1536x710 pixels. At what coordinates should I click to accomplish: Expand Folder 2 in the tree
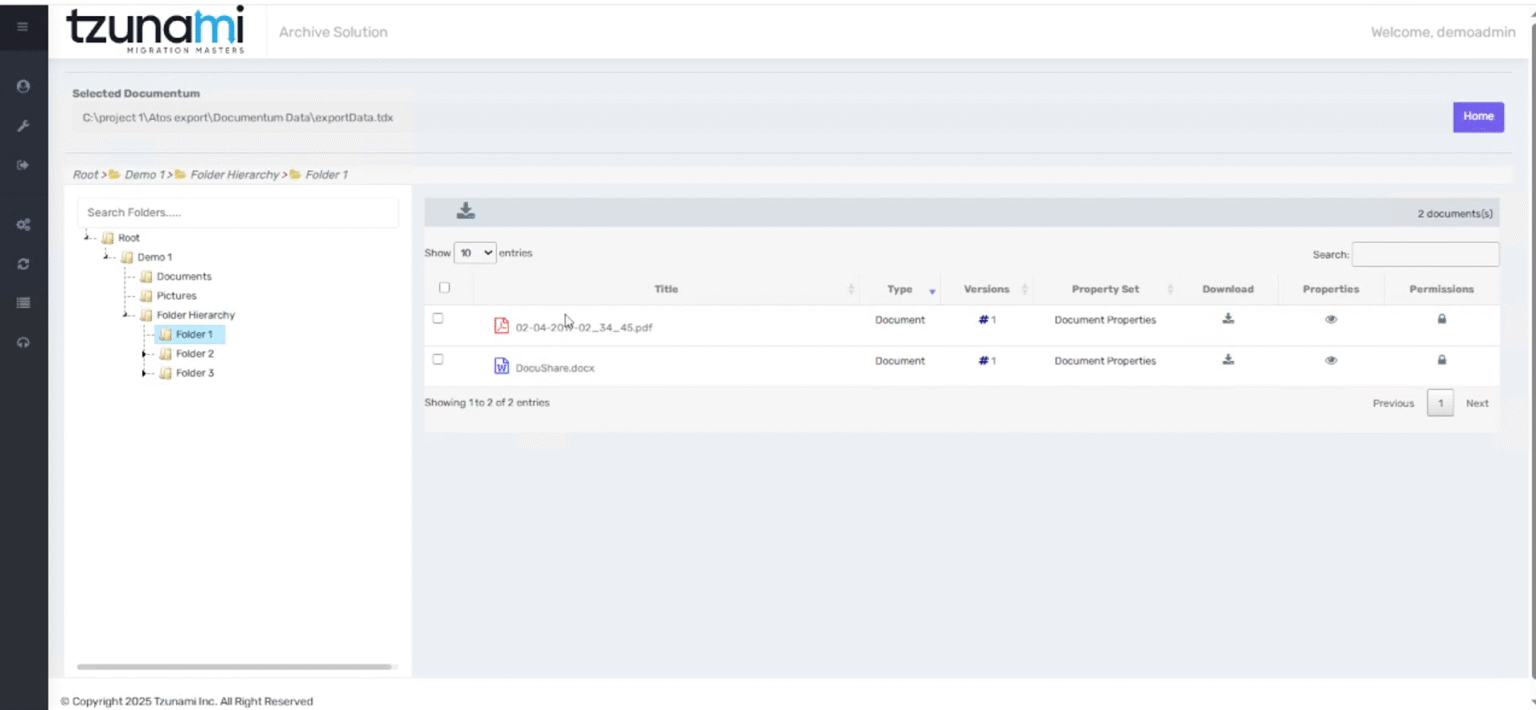tap(146, 354)
